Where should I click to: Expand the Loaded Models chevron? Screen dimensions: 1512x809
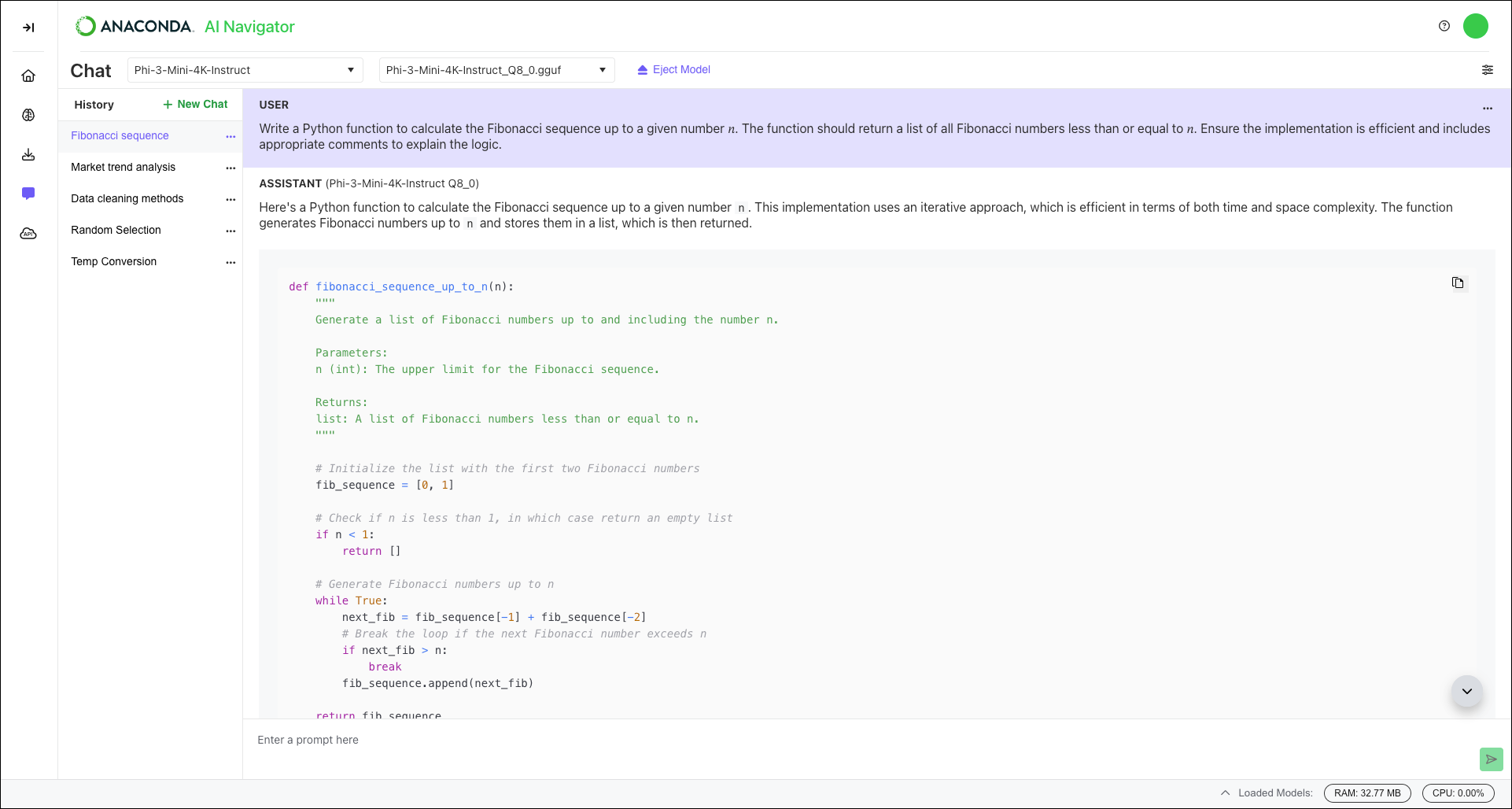pyautogui.click(x=1225, y=793)
